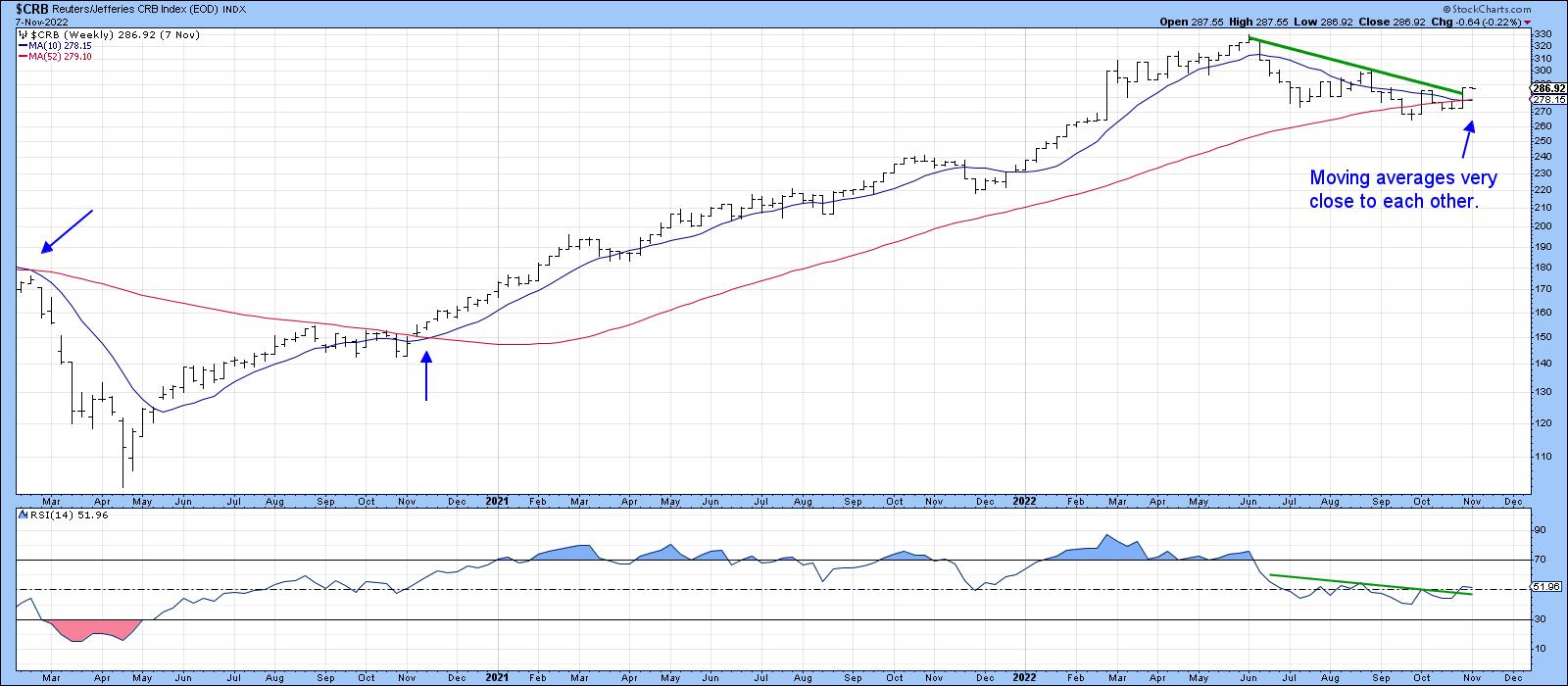Image resolution: width=1568 pixels, height=686 pixels.
Task: Click the 70 RSI axis label
Action: [1539, 560]
